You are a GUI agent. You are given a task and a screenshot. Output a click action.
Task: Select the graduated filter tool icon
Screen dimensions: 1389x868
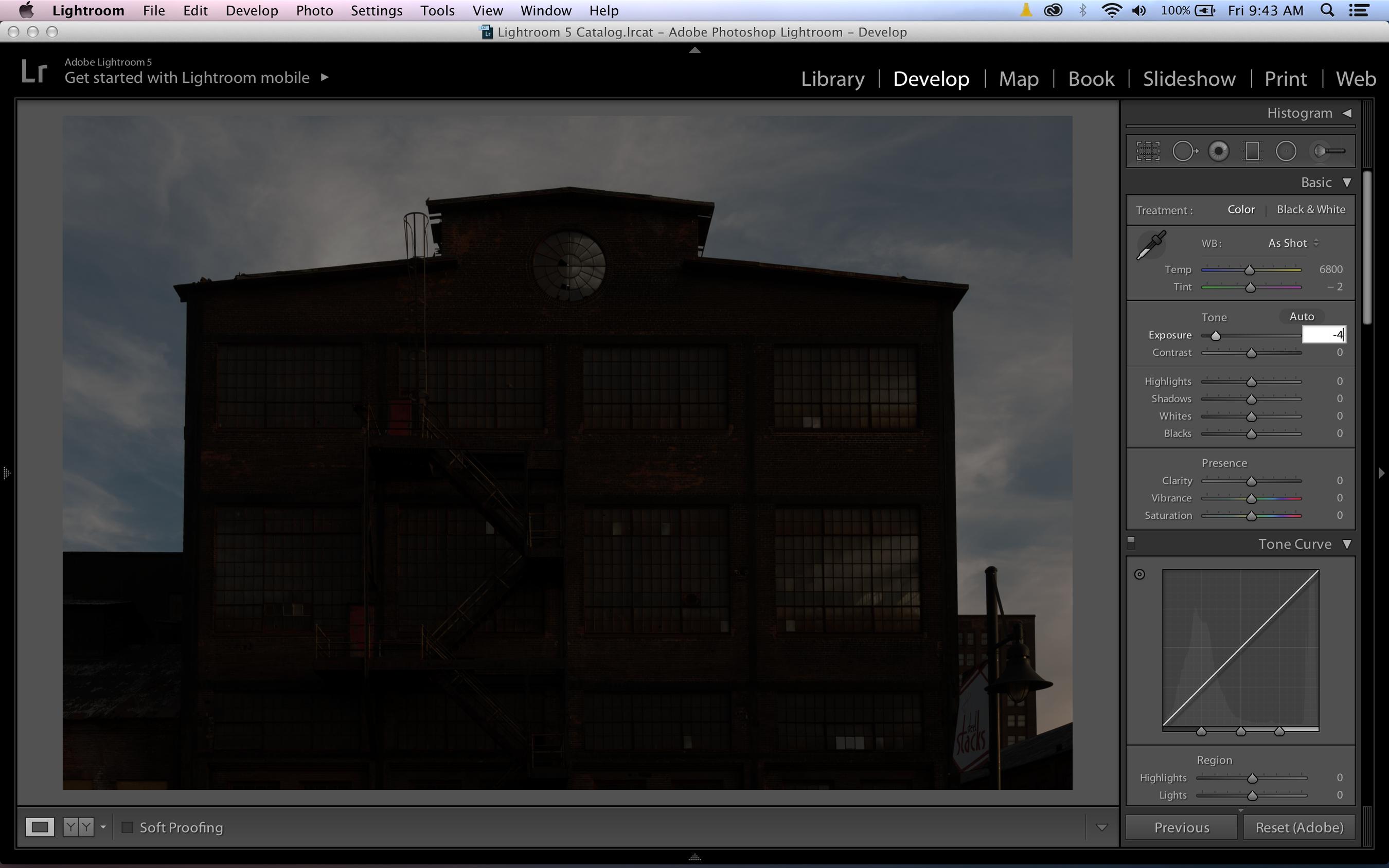(1252, 151)
